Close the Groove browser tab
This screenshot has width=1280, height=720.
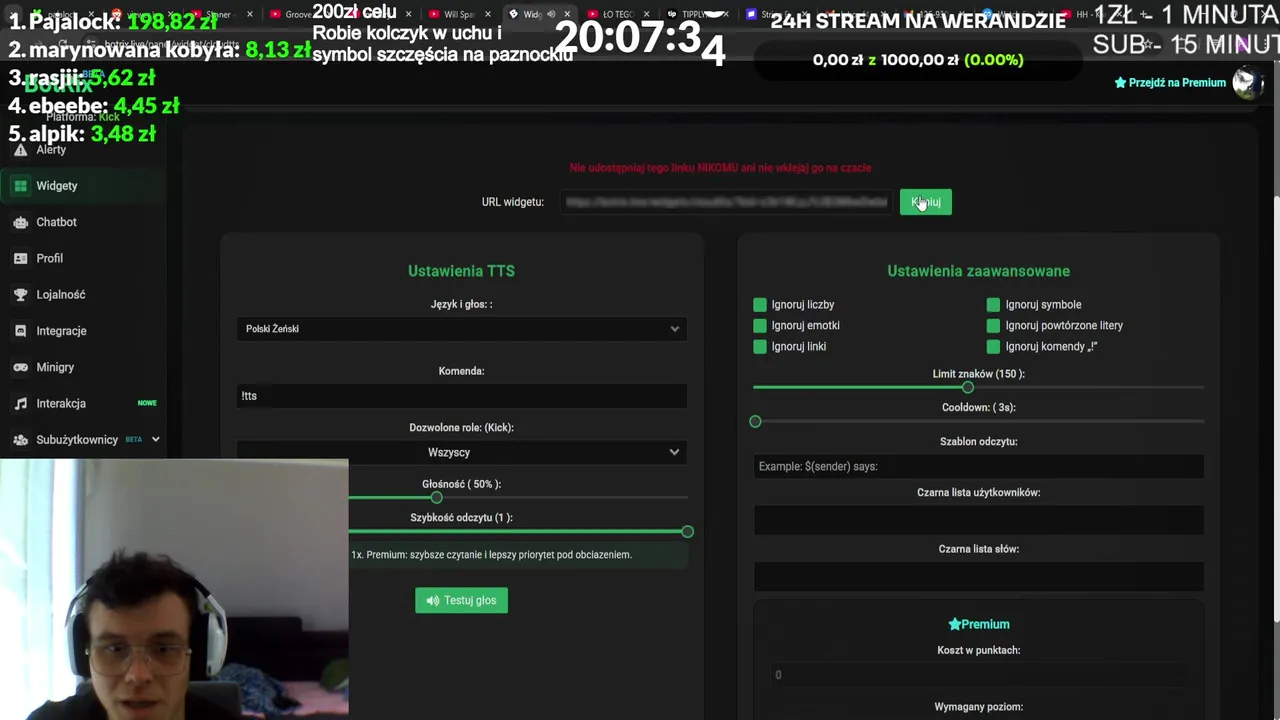click(x=327, y=14)
